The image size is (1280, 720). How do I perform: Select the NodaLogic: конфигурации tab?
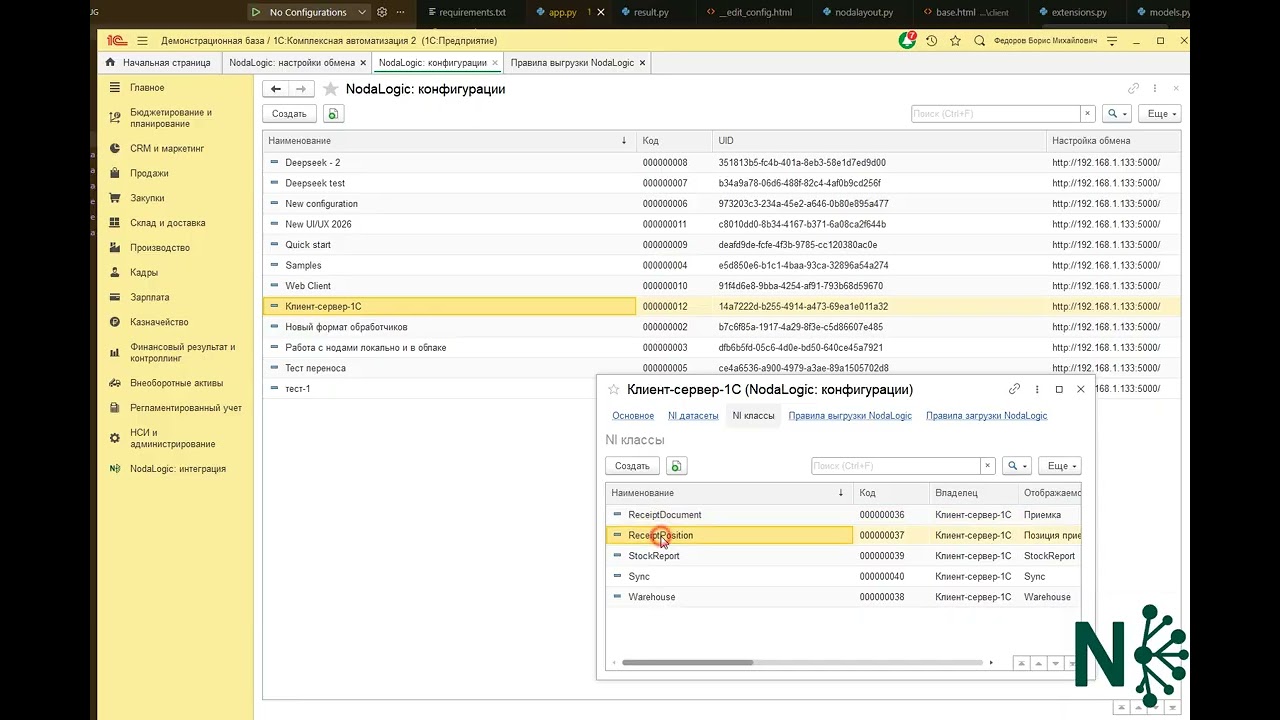tap(433, 62)
